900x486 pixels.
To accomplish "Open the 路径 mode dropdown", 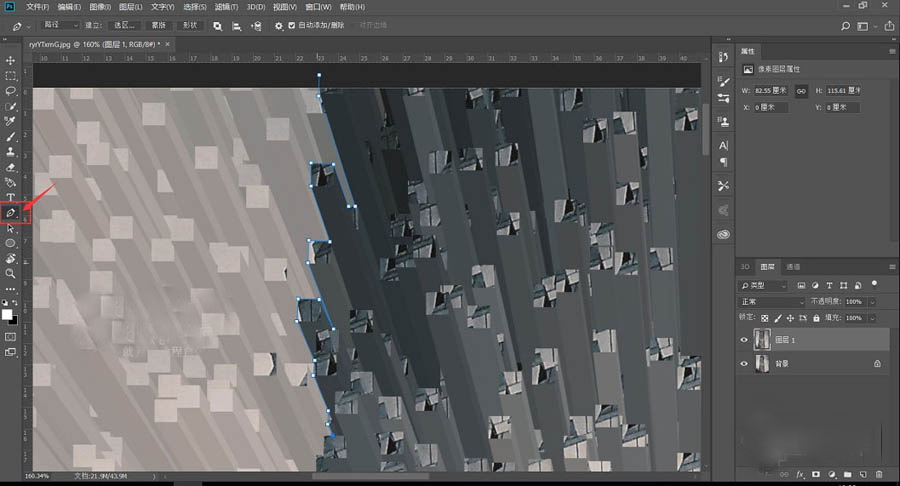I will [62, 25].
